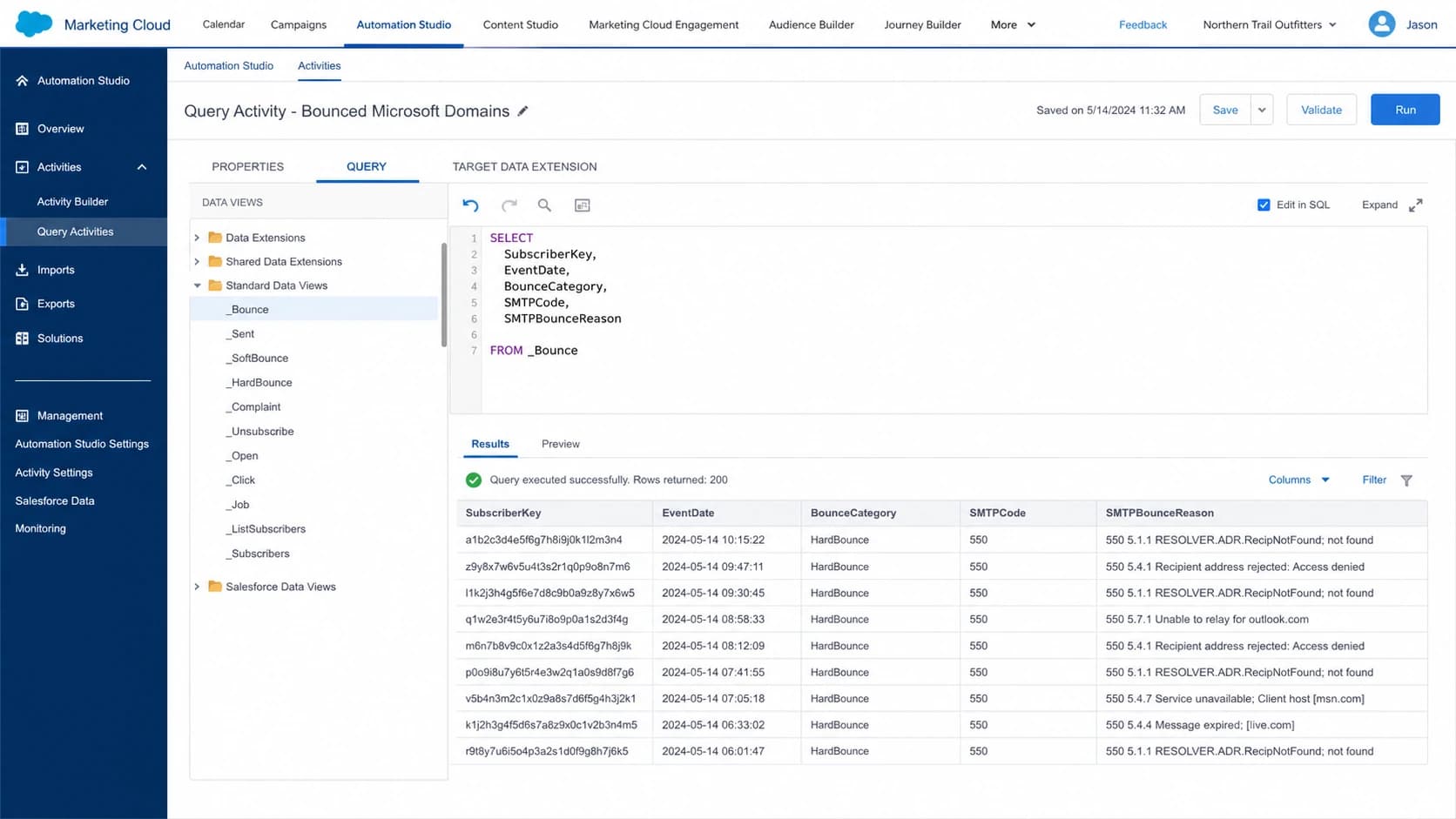This screenshot has height=819, width=1456.
Task: Open Monitoring in the sidebar
Action: 40,528
